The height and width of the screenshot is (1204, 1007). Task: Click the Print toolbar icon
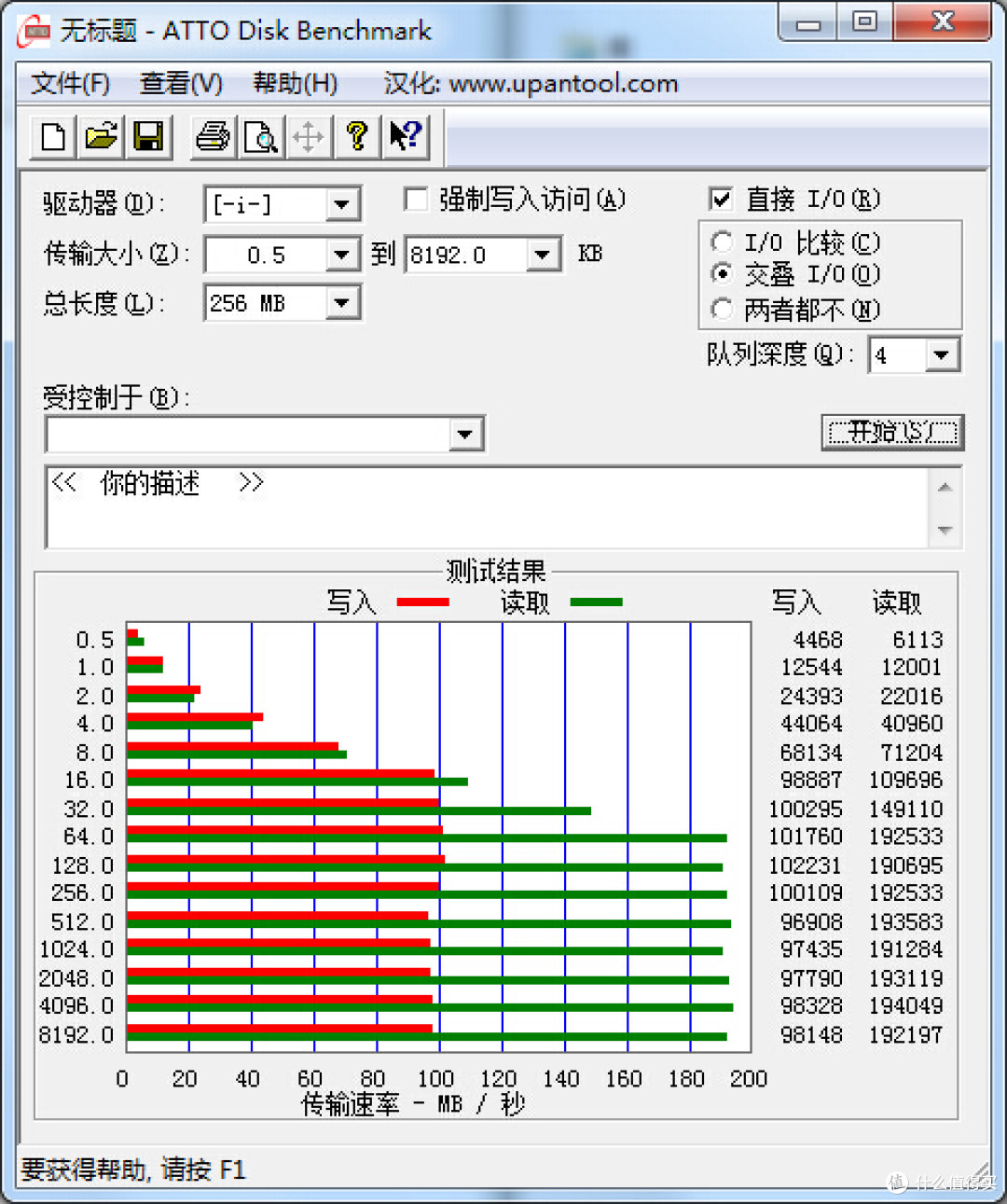(214, 136)
